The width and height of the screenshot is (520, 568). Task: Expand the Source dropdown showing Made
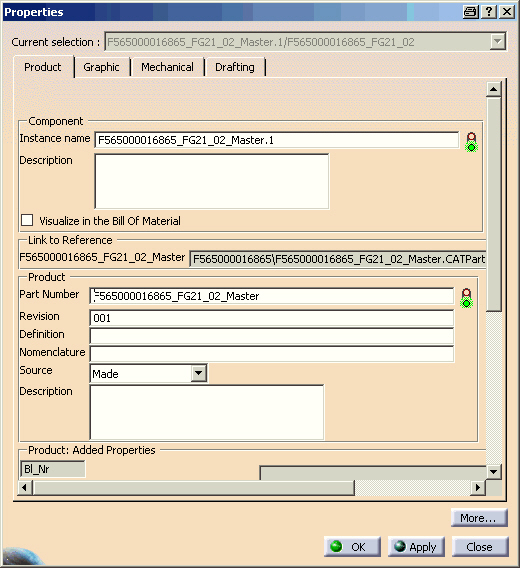tap(199, 373)
